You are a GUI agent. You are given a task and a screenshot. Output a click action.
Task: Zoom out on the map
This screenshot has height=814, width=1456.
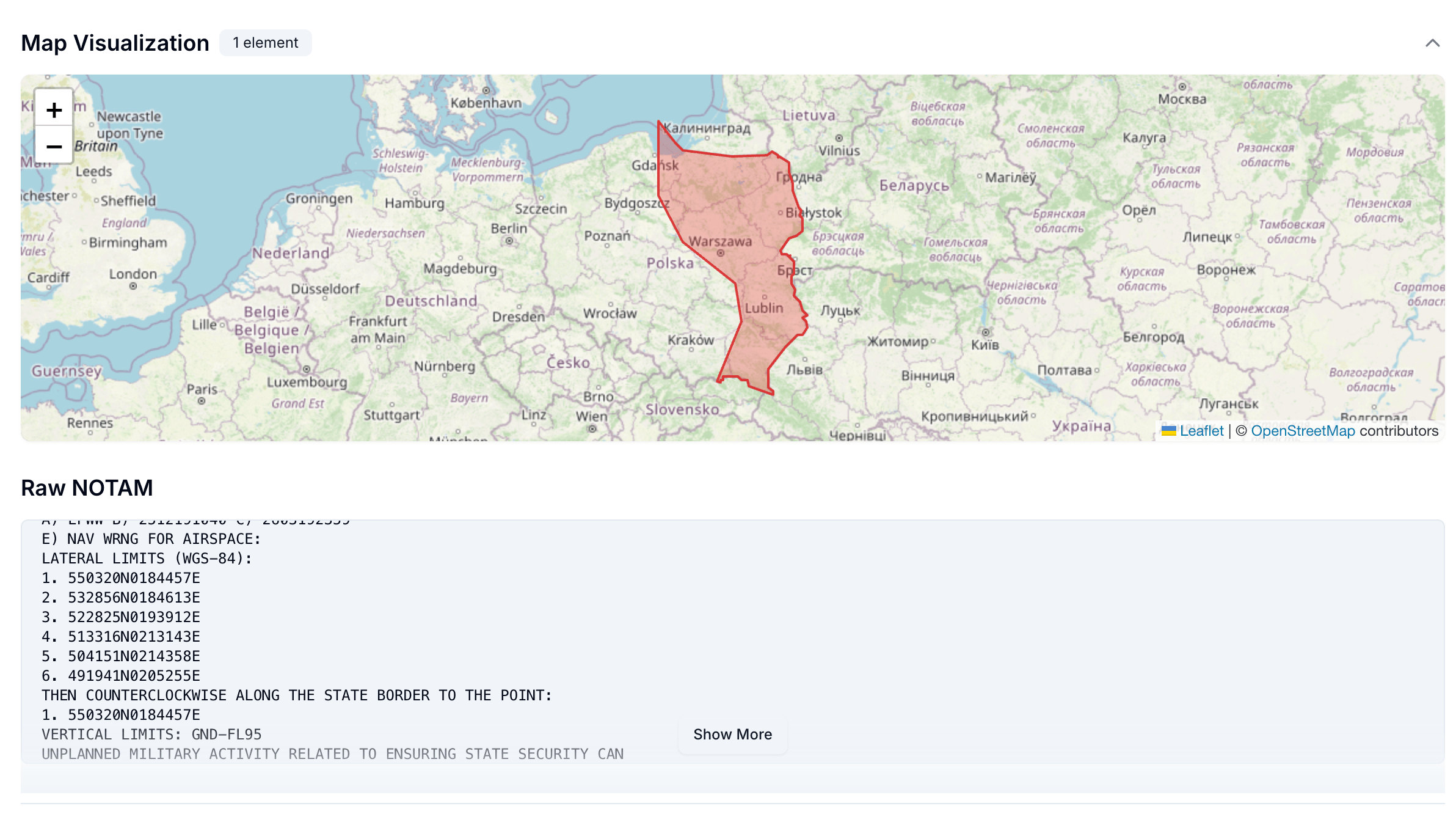click(x=54, y=146)
